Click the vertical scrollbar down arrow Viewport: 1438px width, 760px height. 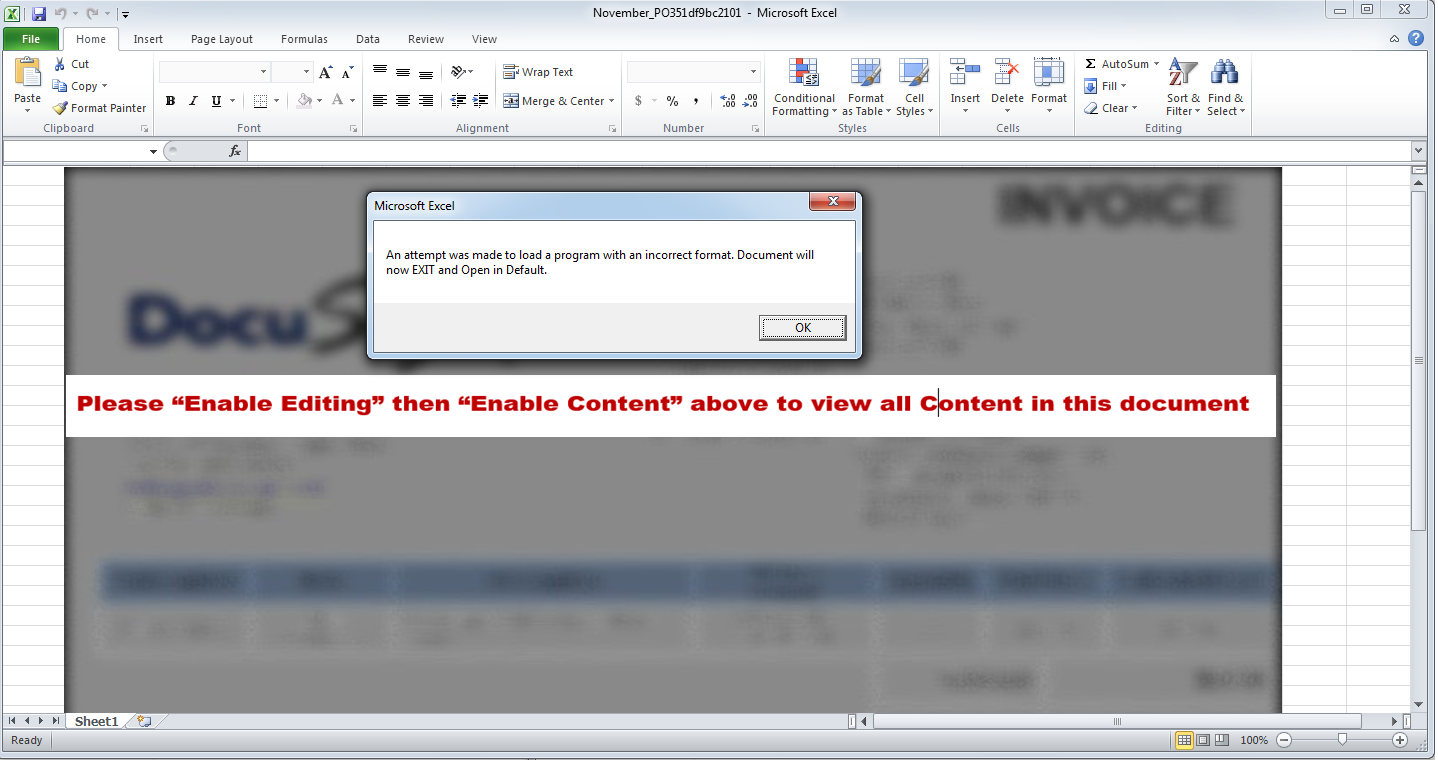click(1418, 704)
